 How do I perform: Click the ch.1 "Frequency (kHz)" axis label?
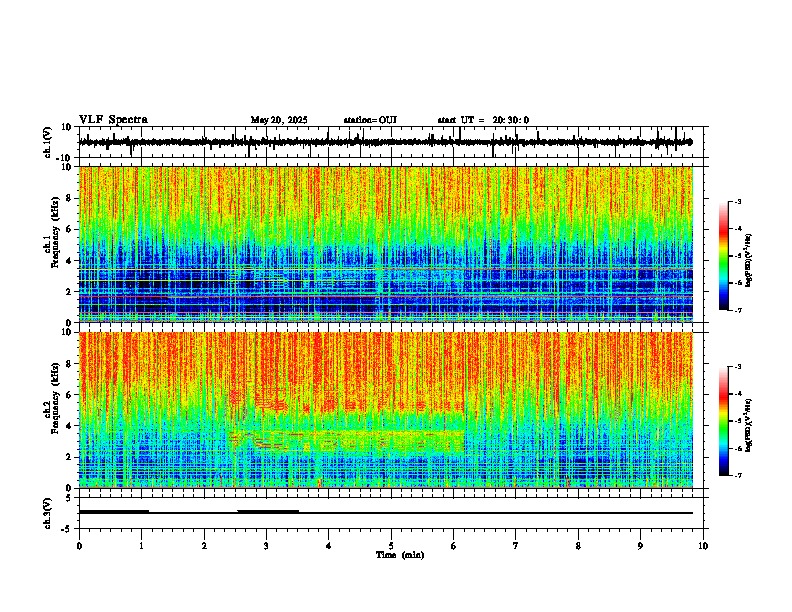(x=55, y=232)
